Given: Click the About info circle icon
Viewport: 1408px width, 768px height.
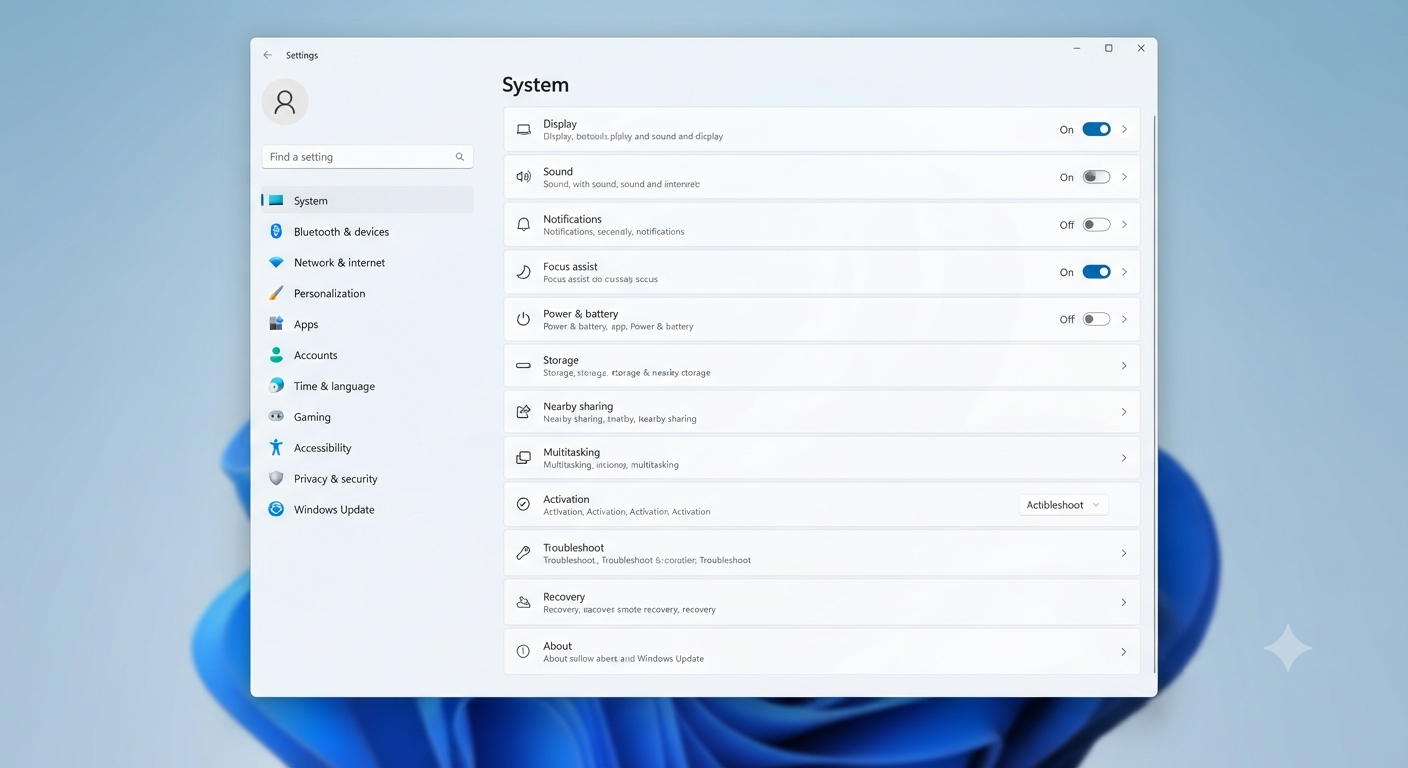Looking at the screenshot, I should click(x=523, y=651).
